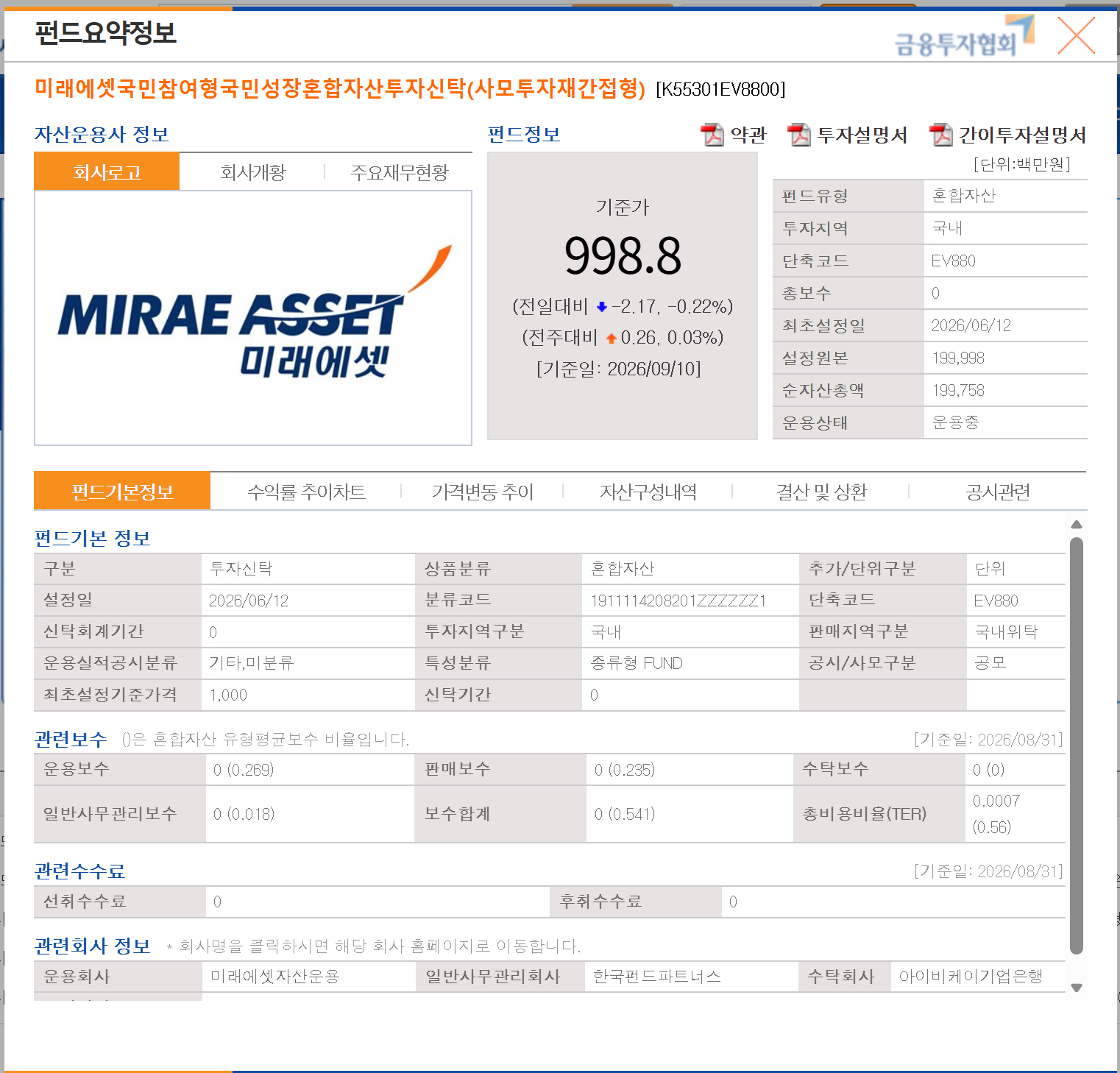1120x1073 pixels.
Task: Click the 판매보수 value 0 (0.235)
Action: [x=625, y=771]
